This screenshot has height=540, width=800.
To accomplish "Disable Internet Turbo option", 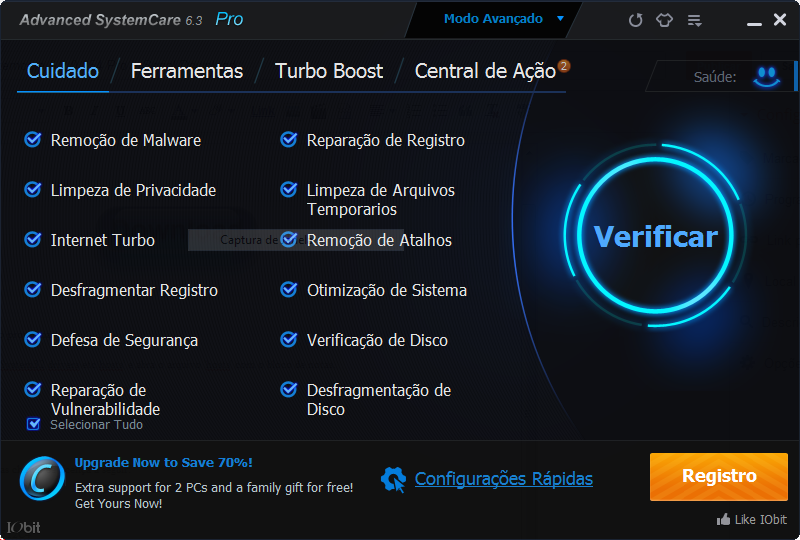I will pos(33,239).
